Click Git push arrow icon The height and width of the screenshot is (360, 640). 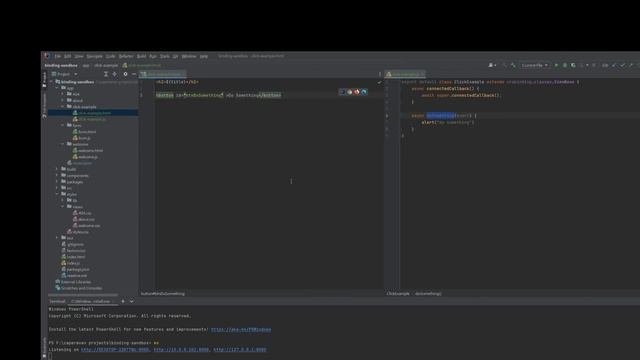(631, 65)
